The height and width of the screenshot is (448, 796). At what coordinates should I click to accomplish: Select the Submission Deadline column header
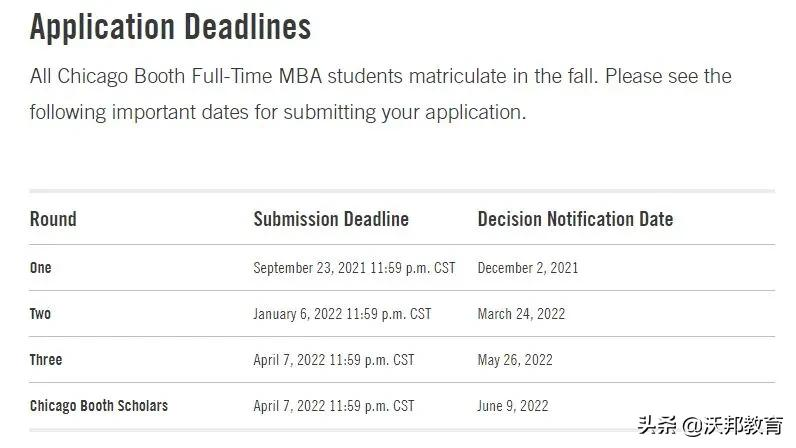pos(331,219)
